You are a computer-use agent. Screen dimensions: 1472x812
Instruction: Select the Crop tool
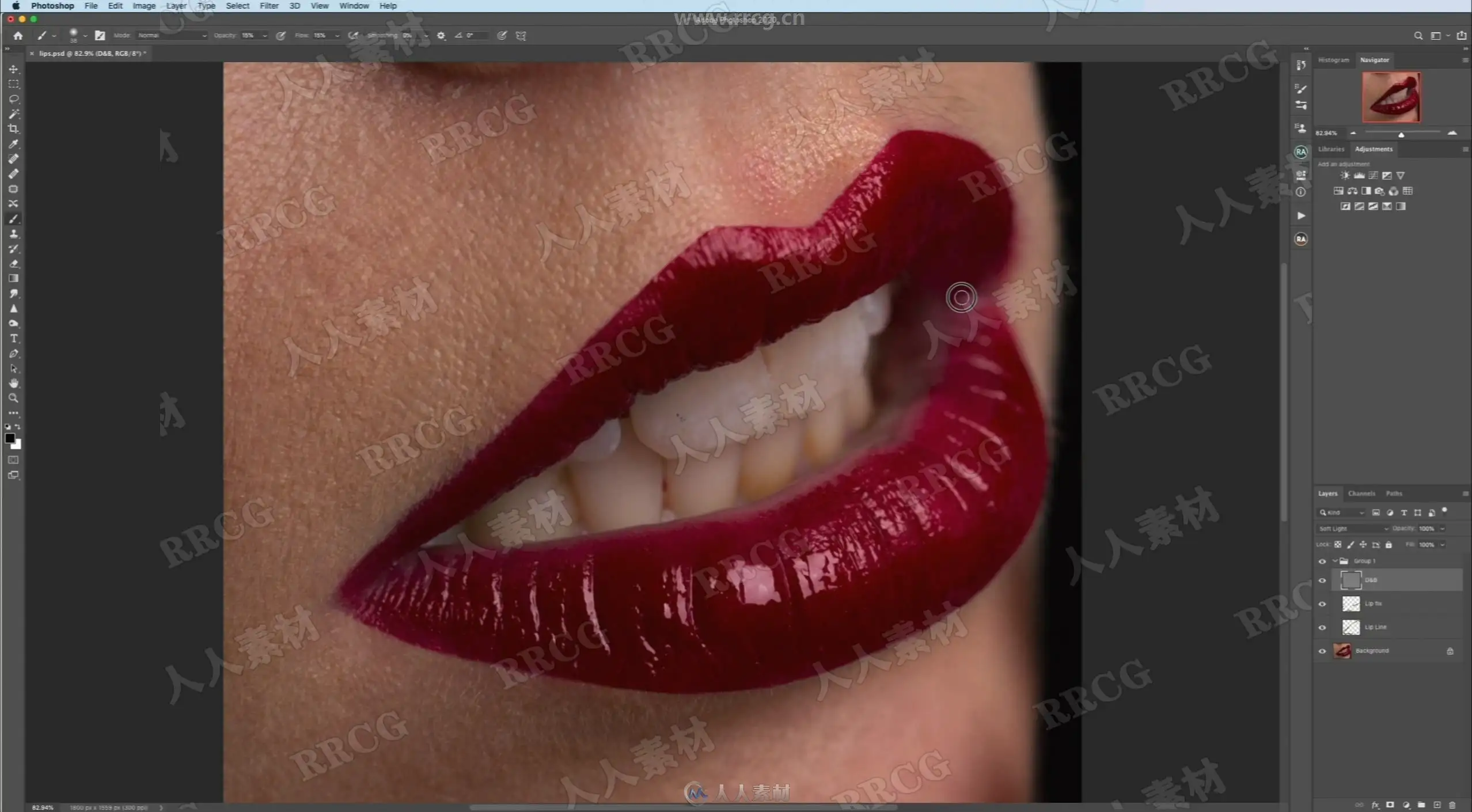click(13, 129)
